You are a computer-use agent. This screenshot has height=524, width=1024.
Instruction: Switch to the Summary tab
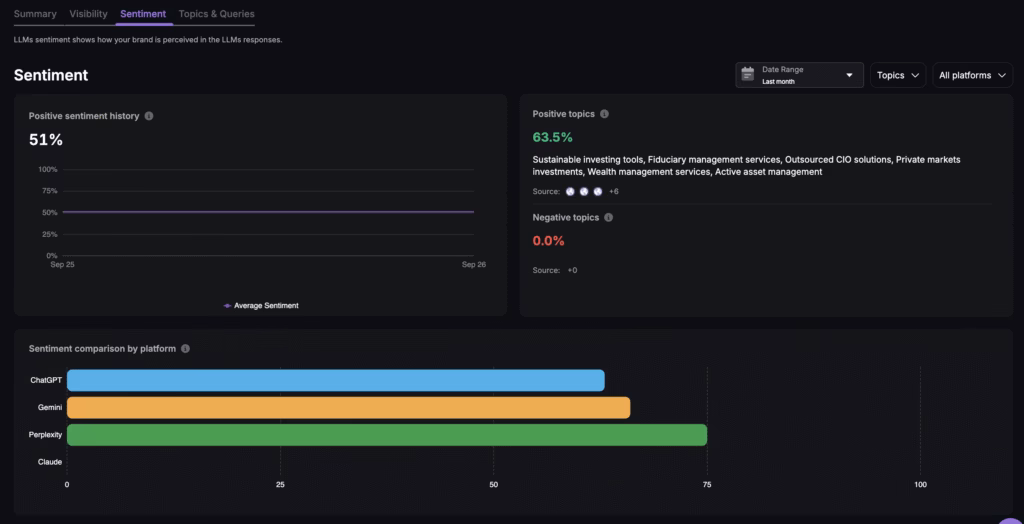pos(35,14)
